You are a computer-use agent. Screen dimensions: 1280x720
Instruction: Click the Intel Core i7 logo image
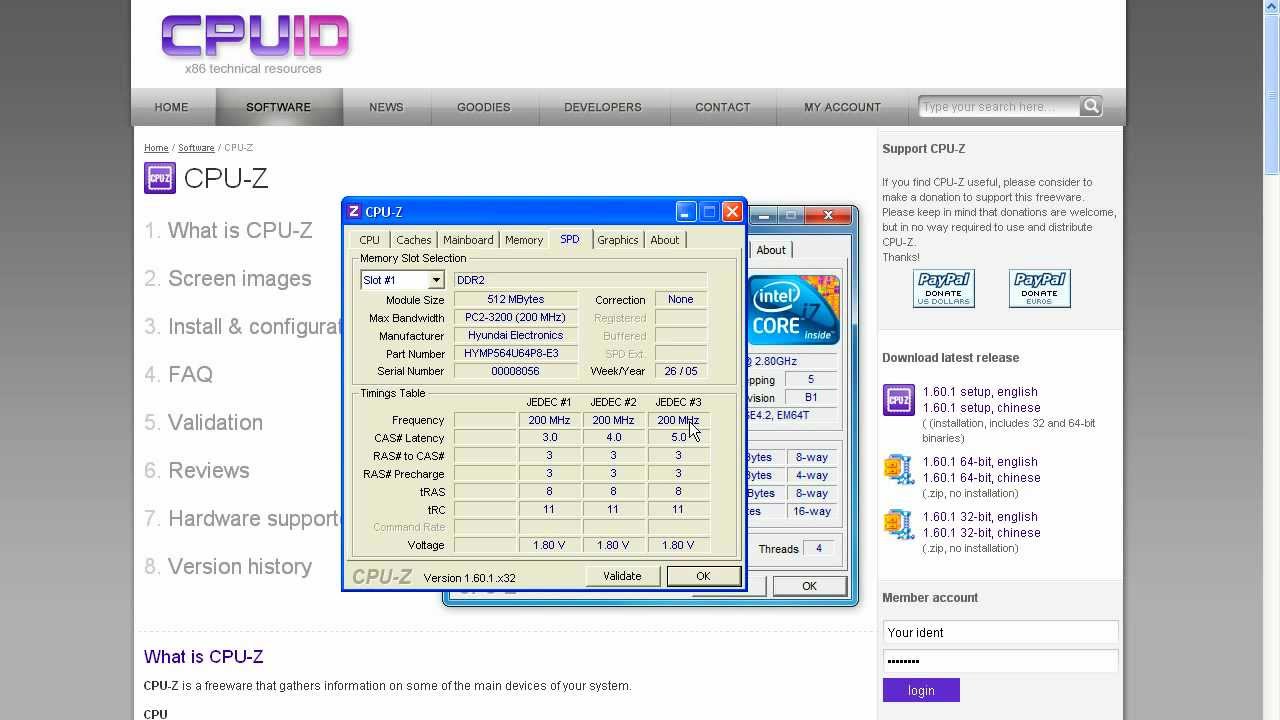[x=794, y=310]
